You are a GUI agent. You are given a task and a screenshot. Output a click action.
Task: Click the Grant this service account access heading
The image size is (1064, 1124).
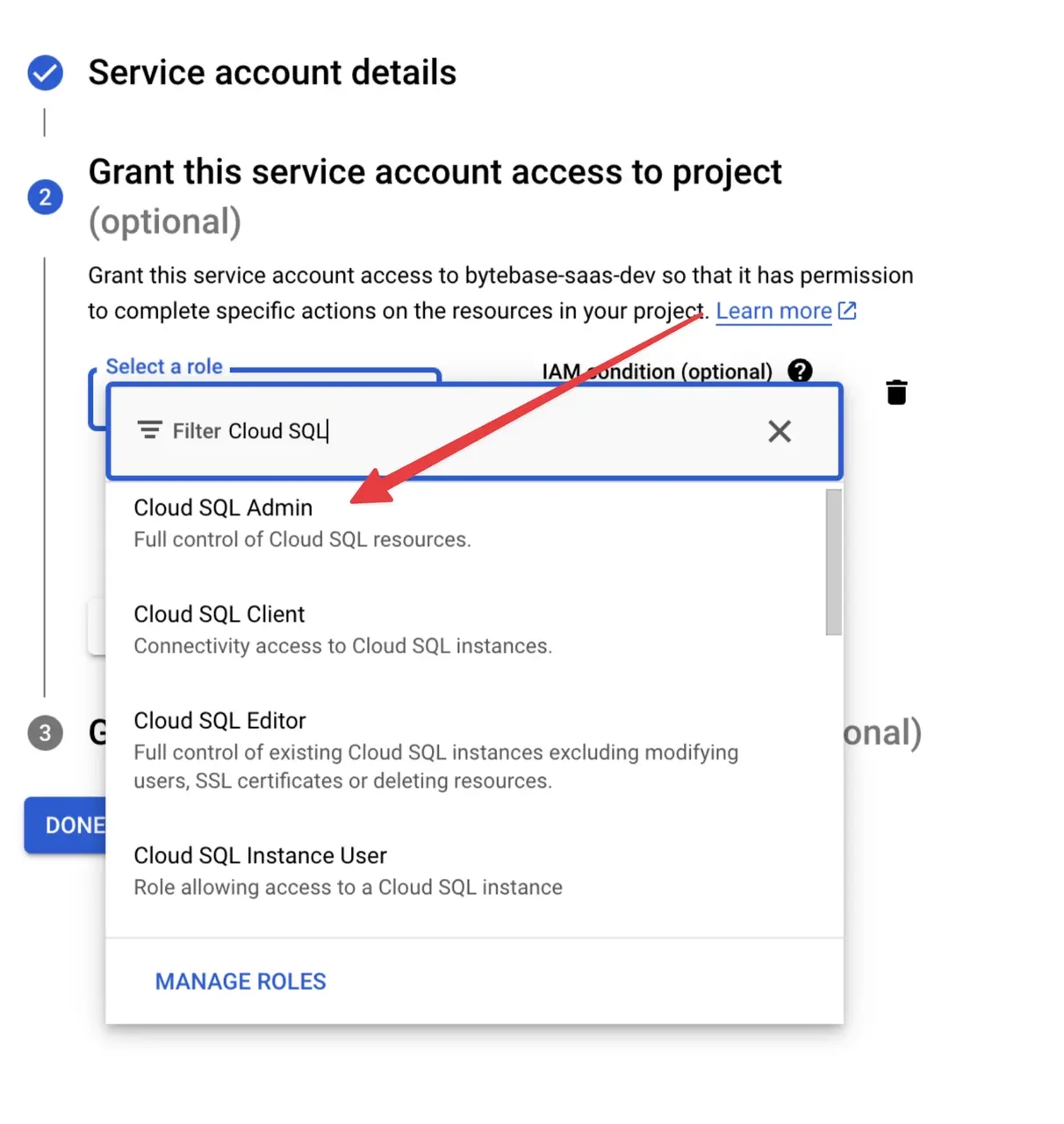tap(435, 197)
